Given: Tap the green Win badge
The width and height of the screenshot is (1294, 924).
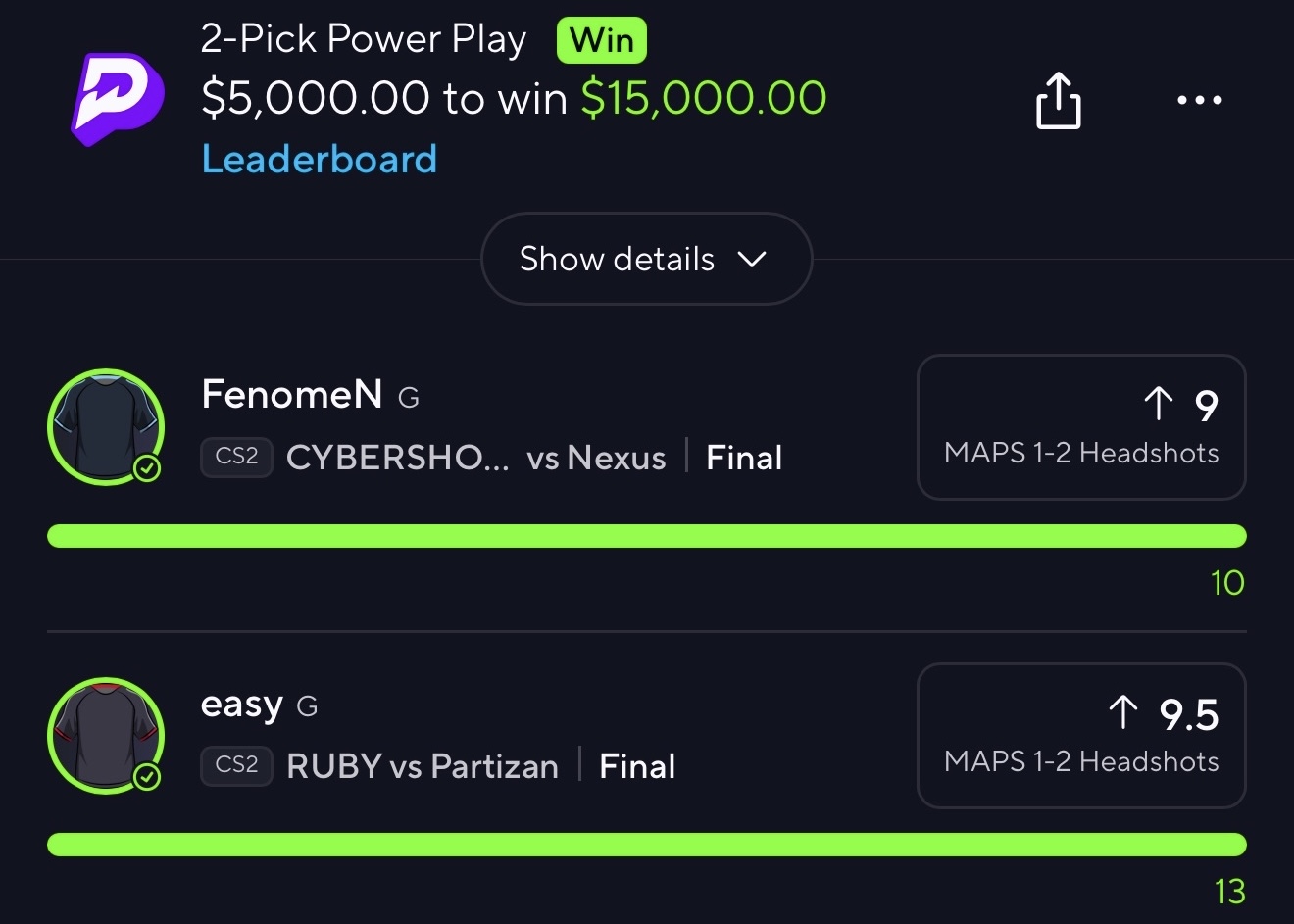Looking at the screenshot, I should pos(602,40).
